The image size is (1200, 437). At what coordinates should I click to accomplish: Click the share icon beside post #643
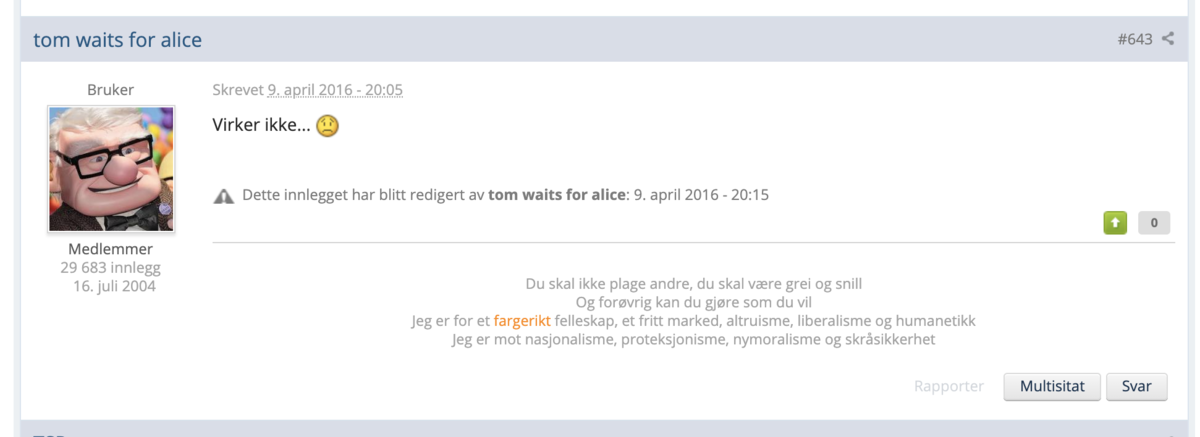pos(1168,39)
